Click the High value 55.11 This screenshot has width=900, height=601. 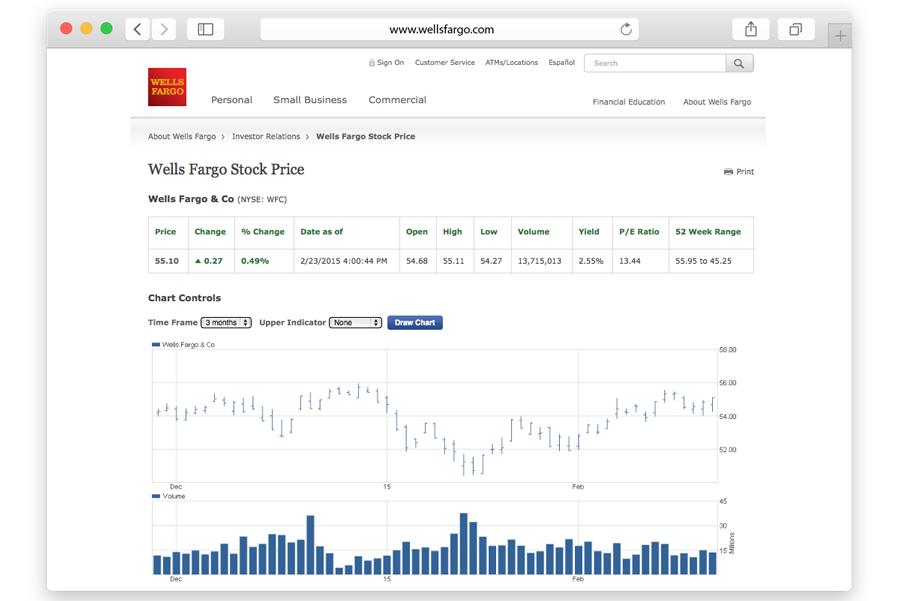click(453, 261)
